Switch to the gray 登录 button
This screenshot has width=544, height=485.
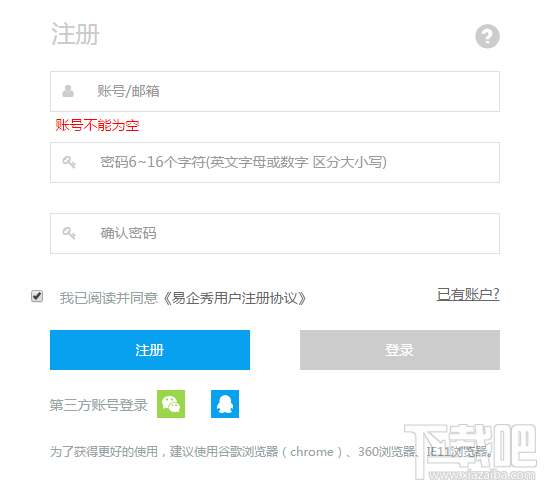[400, 350]
